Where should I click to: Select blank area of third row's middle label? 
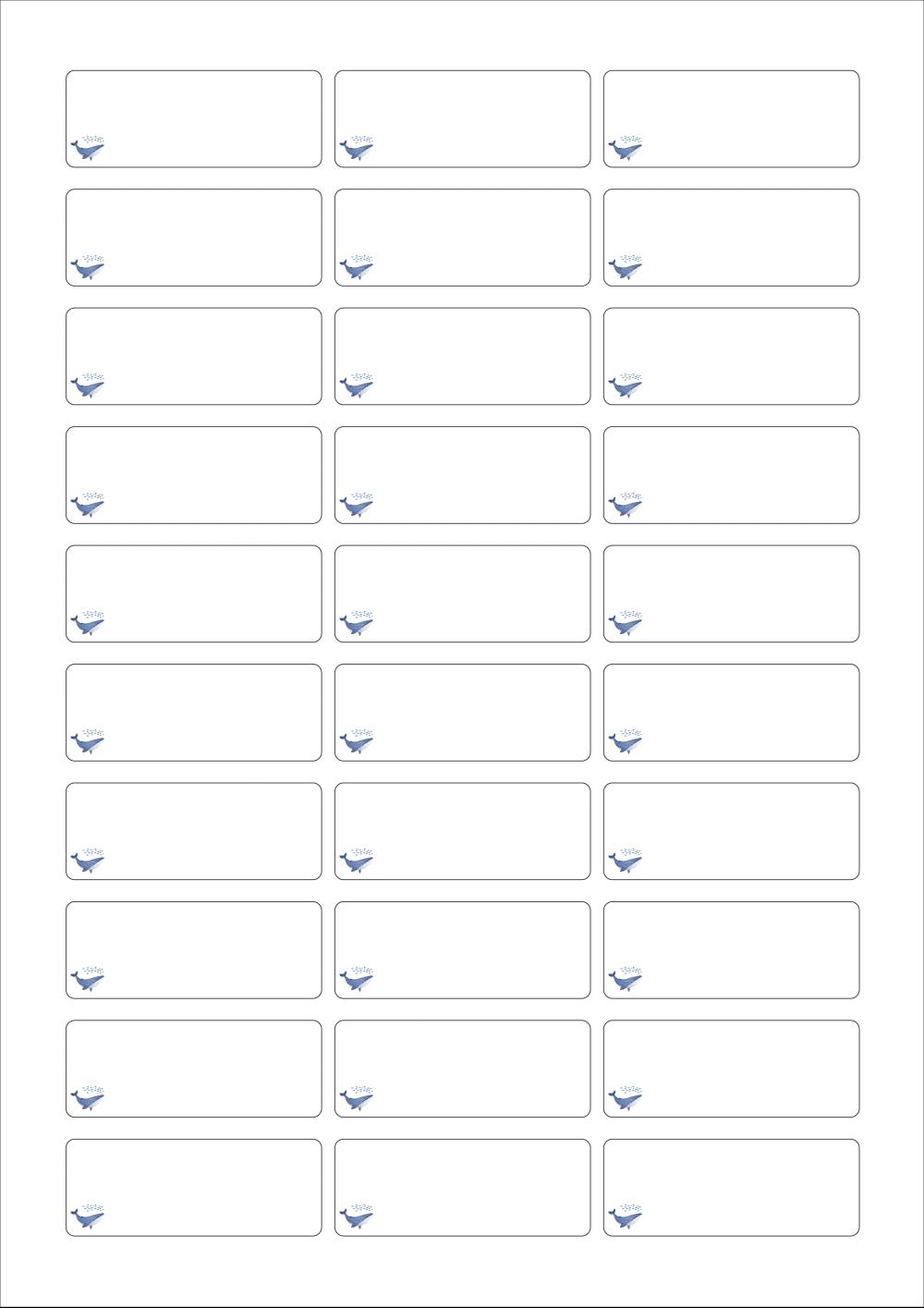tap(463, 356)
